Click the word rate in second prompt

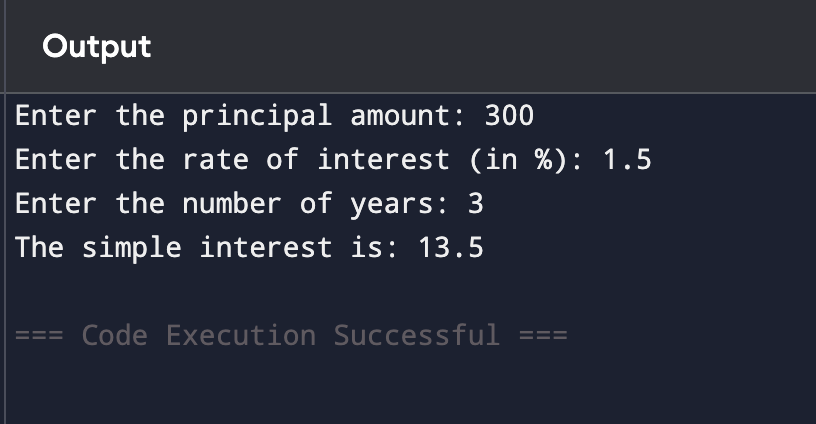pos(215,159)
